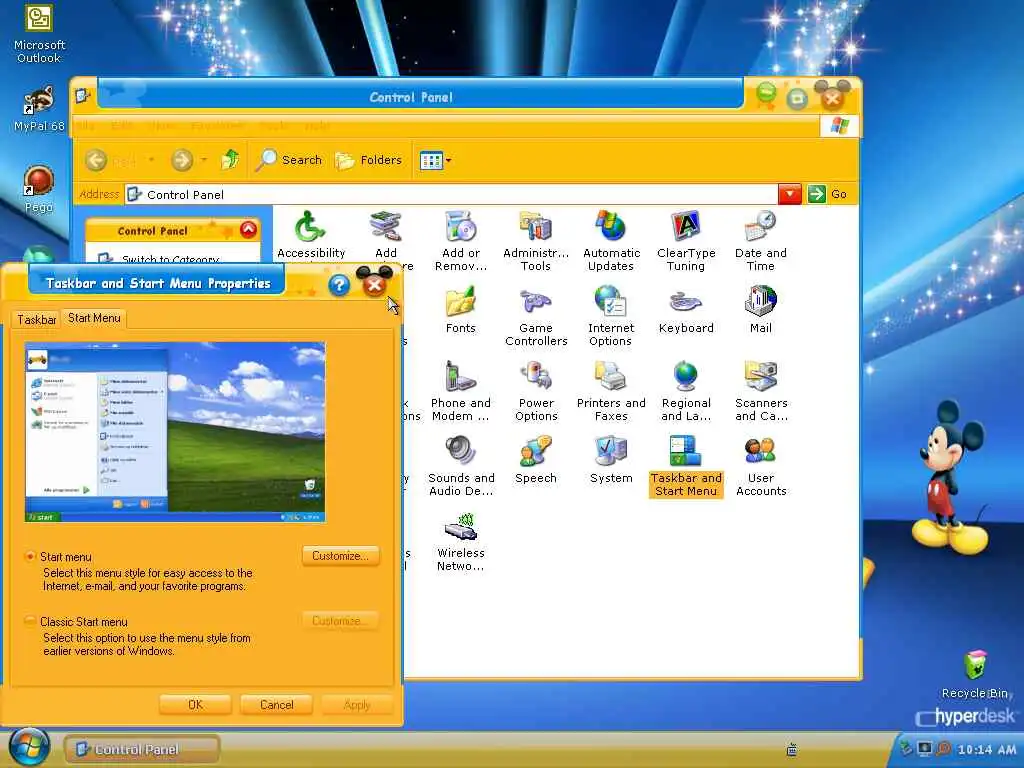This screenshot has height=768, width=1024.
Task: Open the System applet
Action: point(611,460)
